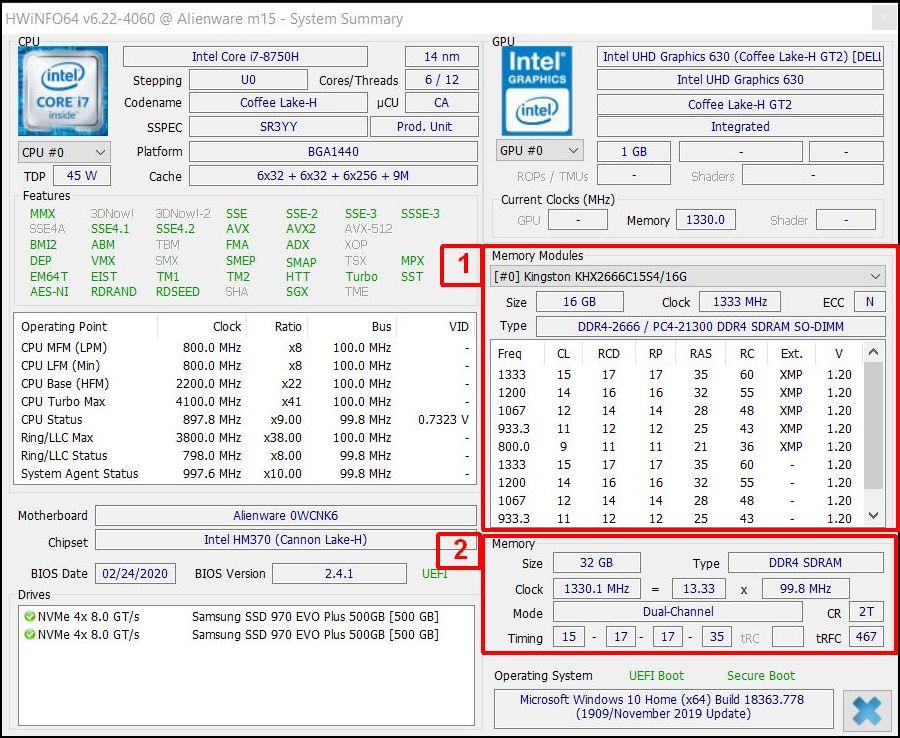
Task: Click the memory timings scrollbar down arrow
Action: point(873,515)
